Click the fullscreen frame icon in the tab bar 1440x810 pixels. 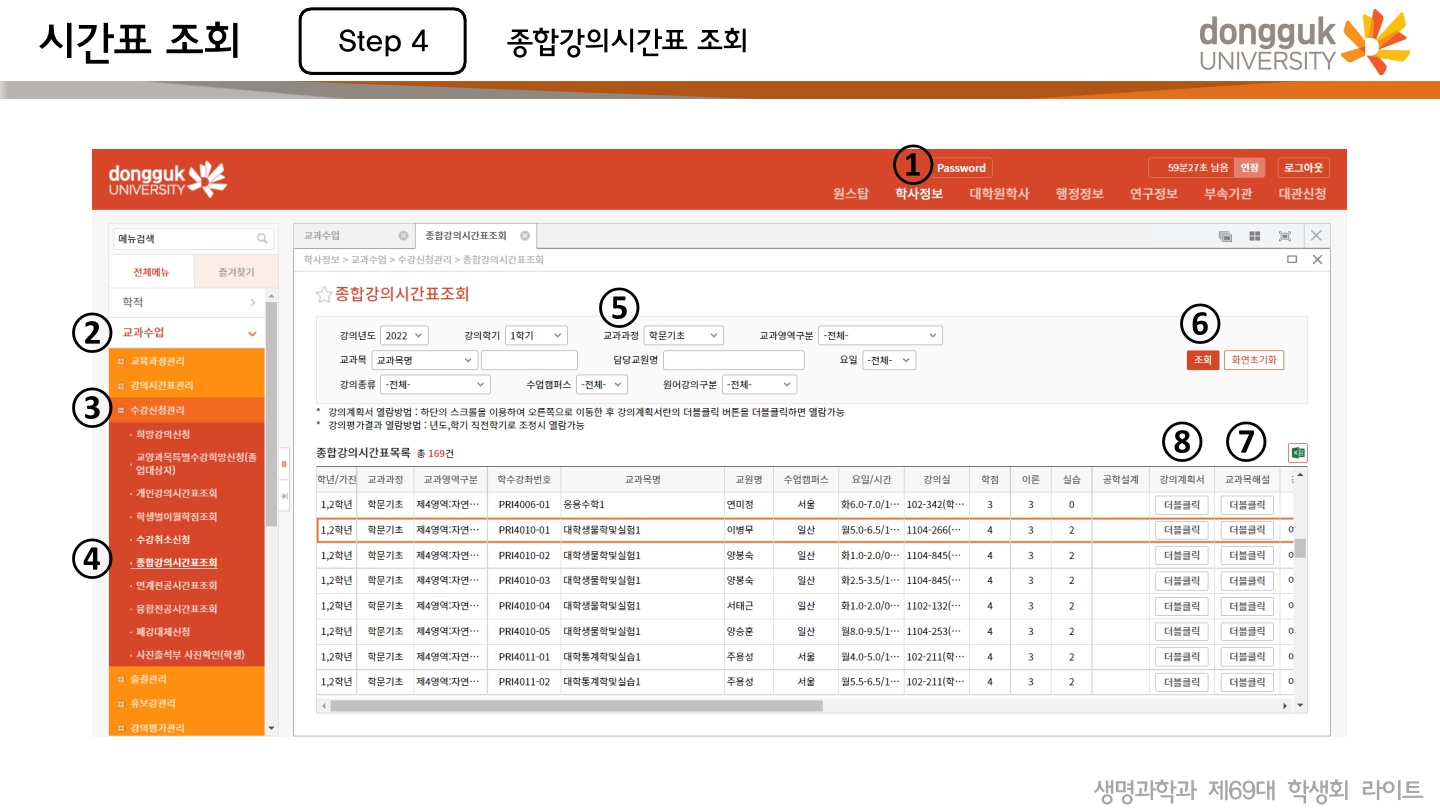point(1284,236)
